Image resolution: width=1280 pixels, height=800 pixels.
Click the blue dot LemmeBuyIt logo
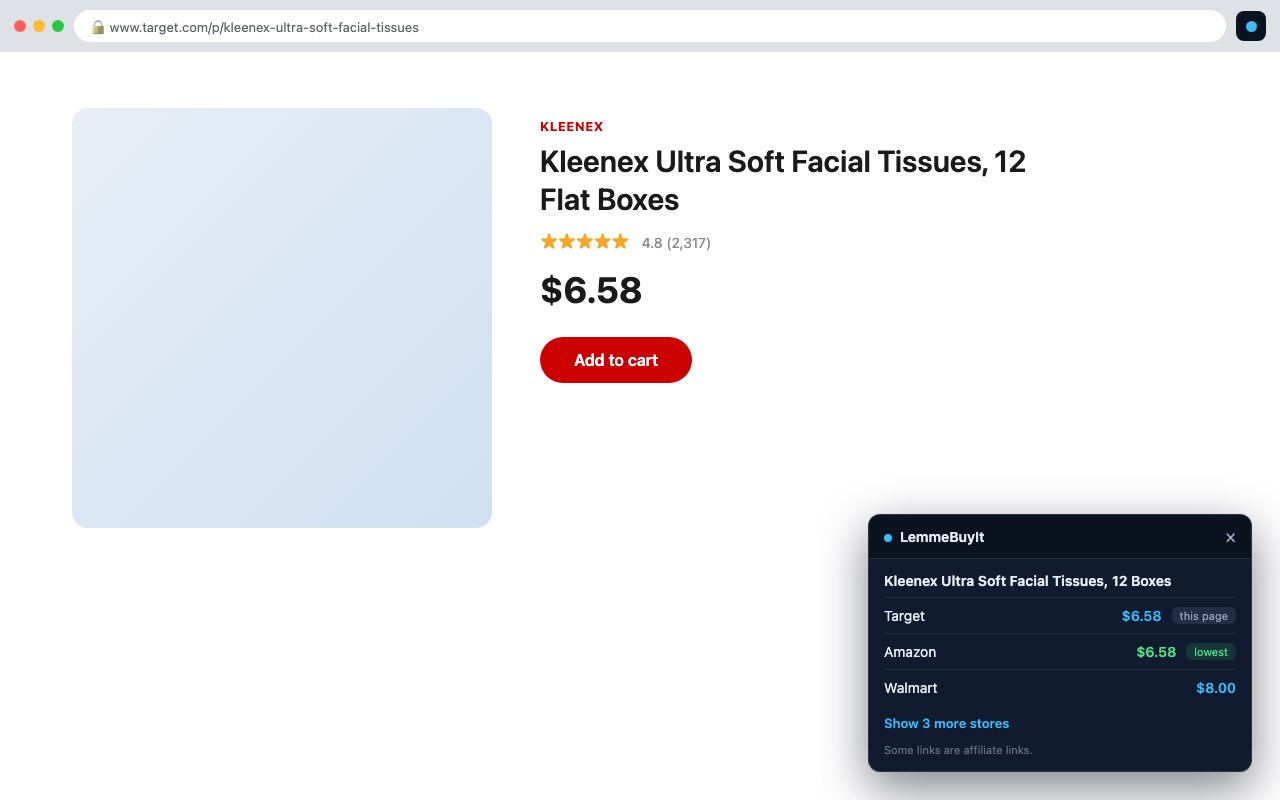coord(888,538)
